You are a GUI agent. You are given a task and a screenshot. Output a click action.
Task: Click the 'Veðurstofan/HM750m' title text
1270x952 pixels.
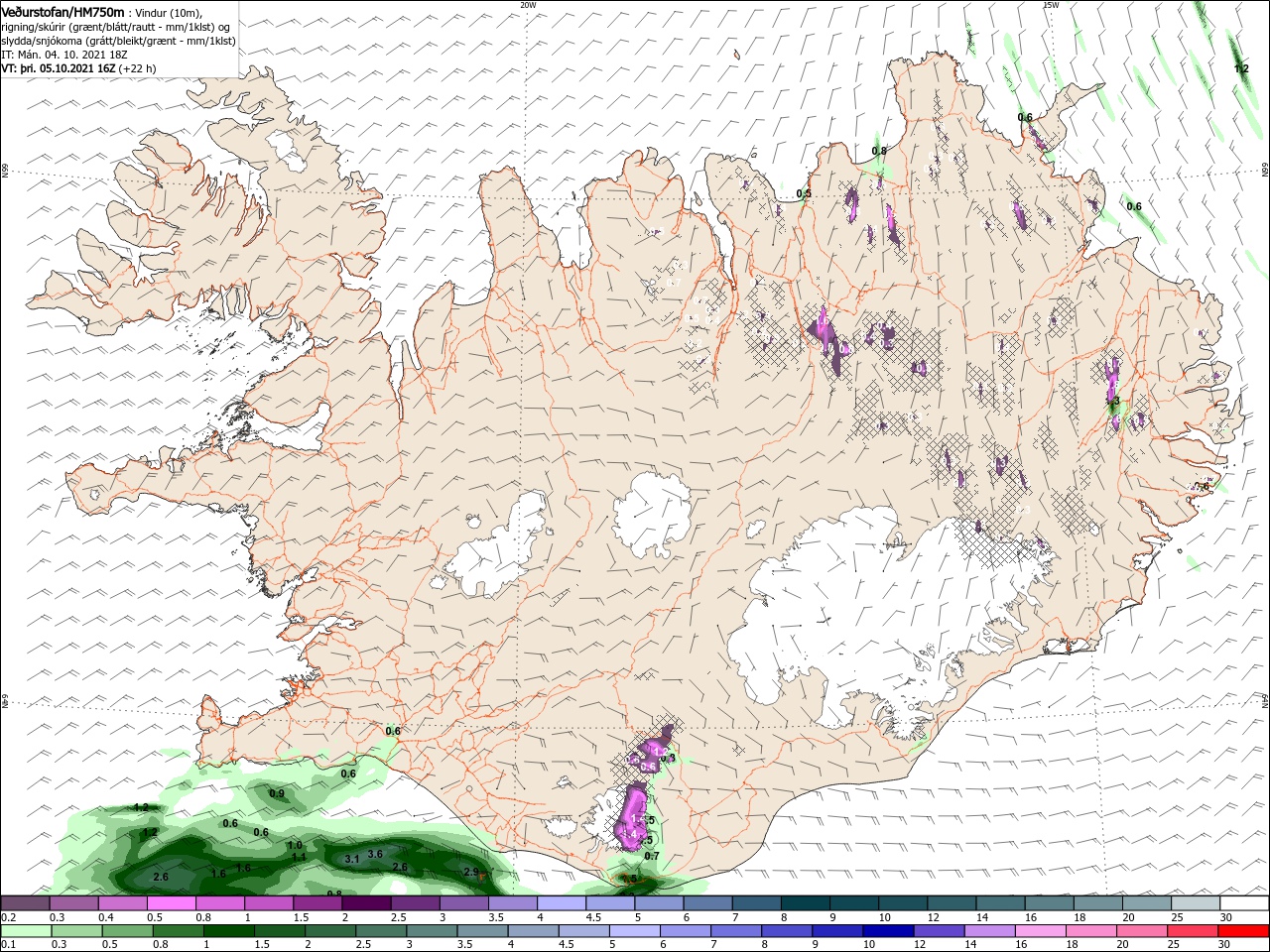coord(63,11)
